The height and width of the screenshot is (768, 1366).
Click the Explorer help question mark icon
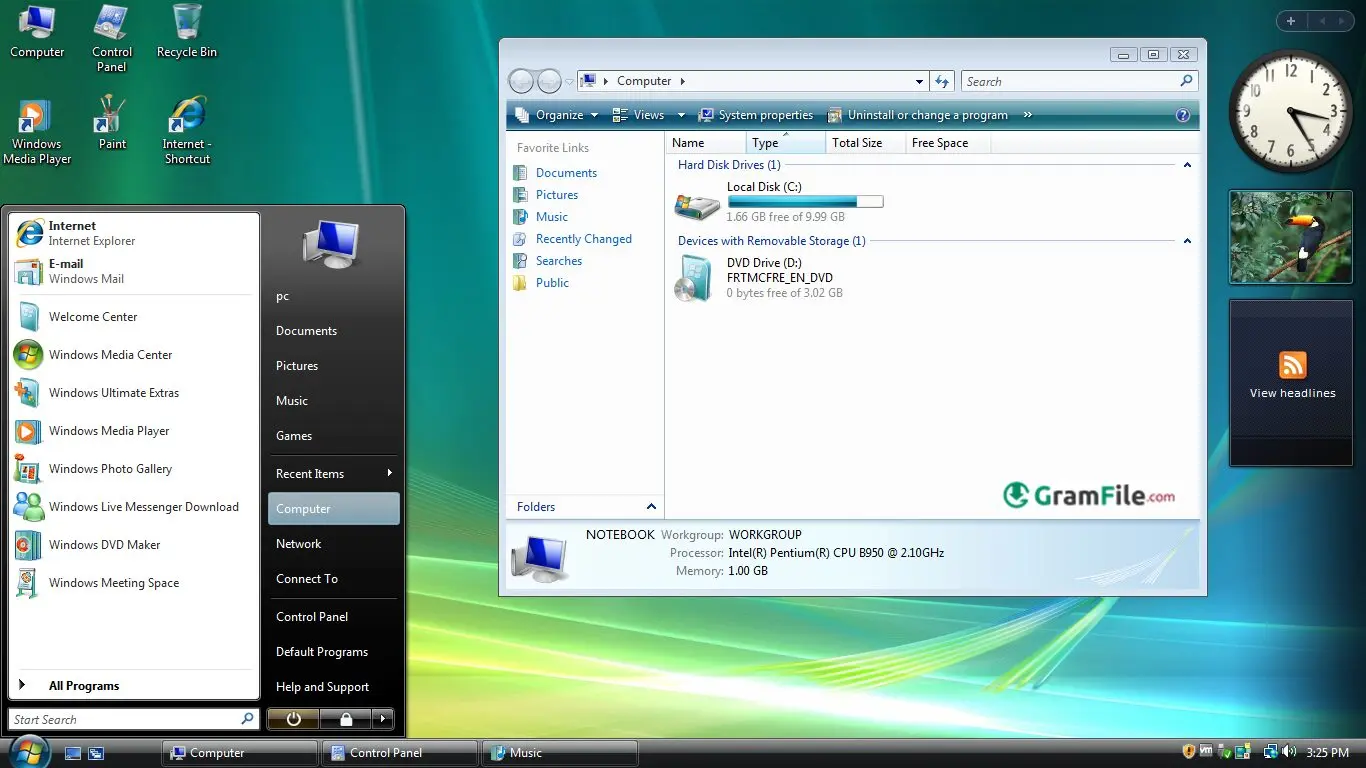[1183, 115]
